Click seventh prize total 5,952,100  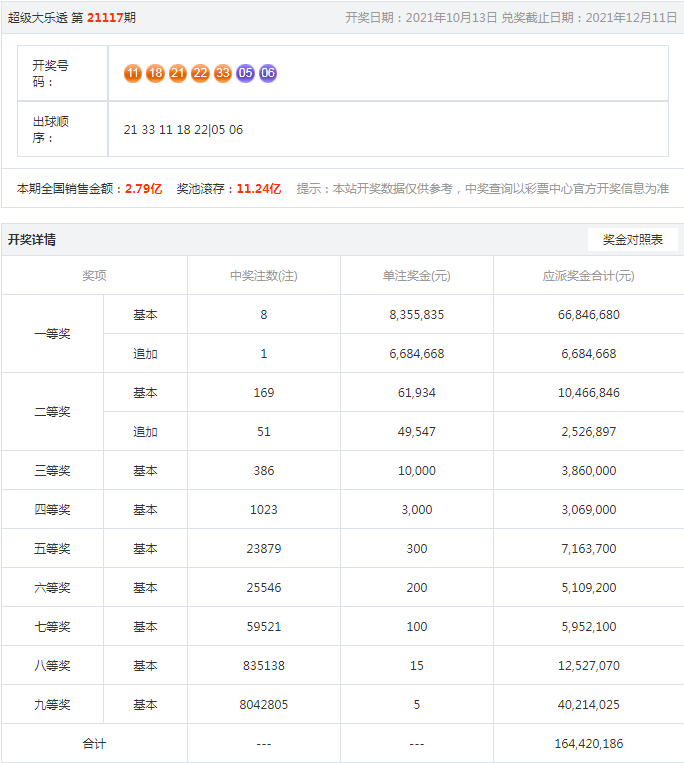pos(589,626)
